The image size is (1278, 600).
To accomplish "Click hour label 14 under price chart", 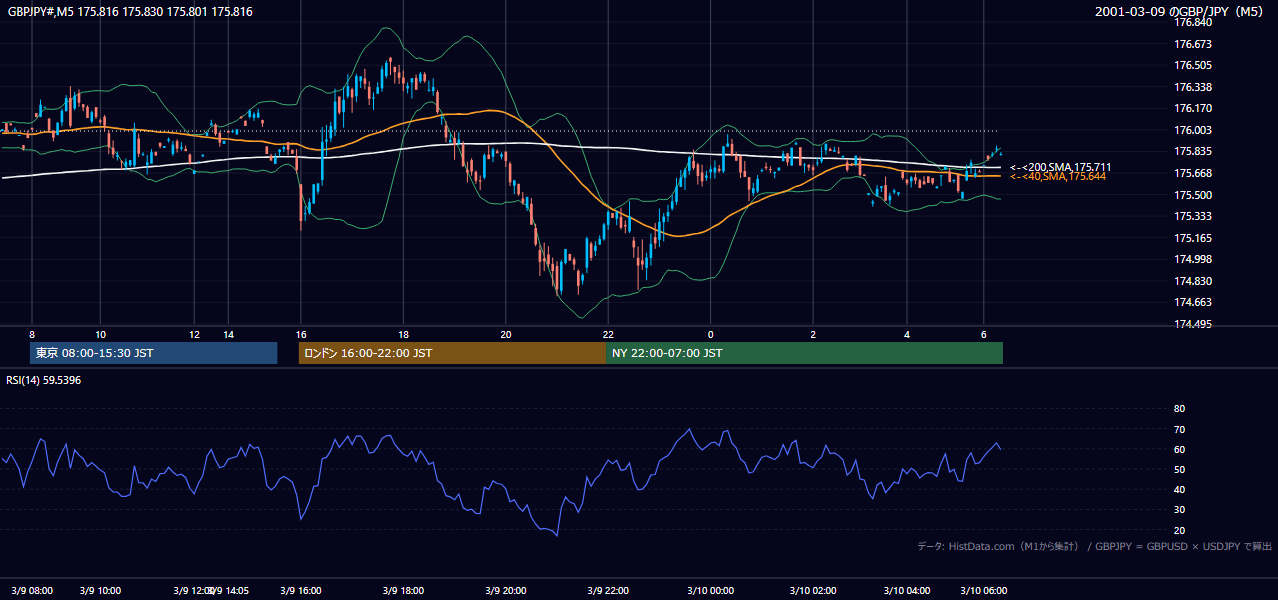I will pyautogui.click(x=229, y=334).
